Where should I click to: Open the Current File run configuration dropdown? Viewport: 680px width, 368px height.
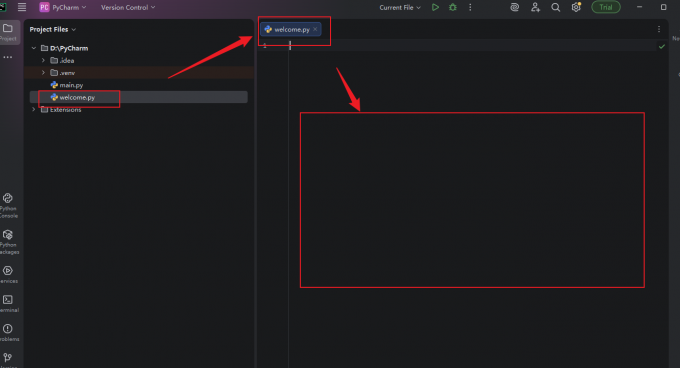coord(400,7)
